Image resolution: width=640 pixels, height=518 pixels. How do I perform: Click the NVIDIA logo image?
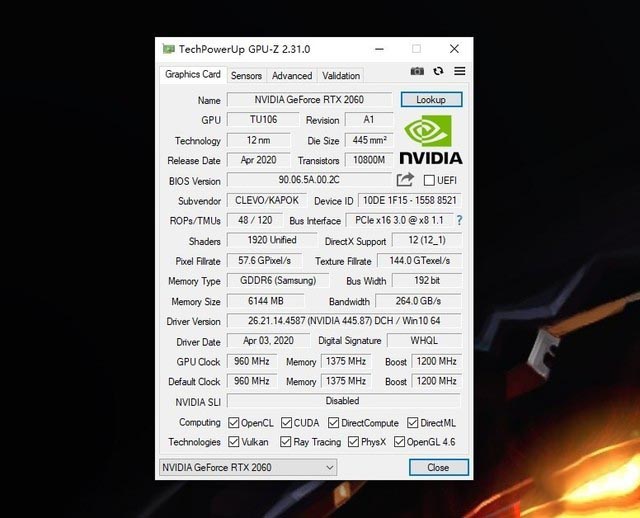click(431, 140)
